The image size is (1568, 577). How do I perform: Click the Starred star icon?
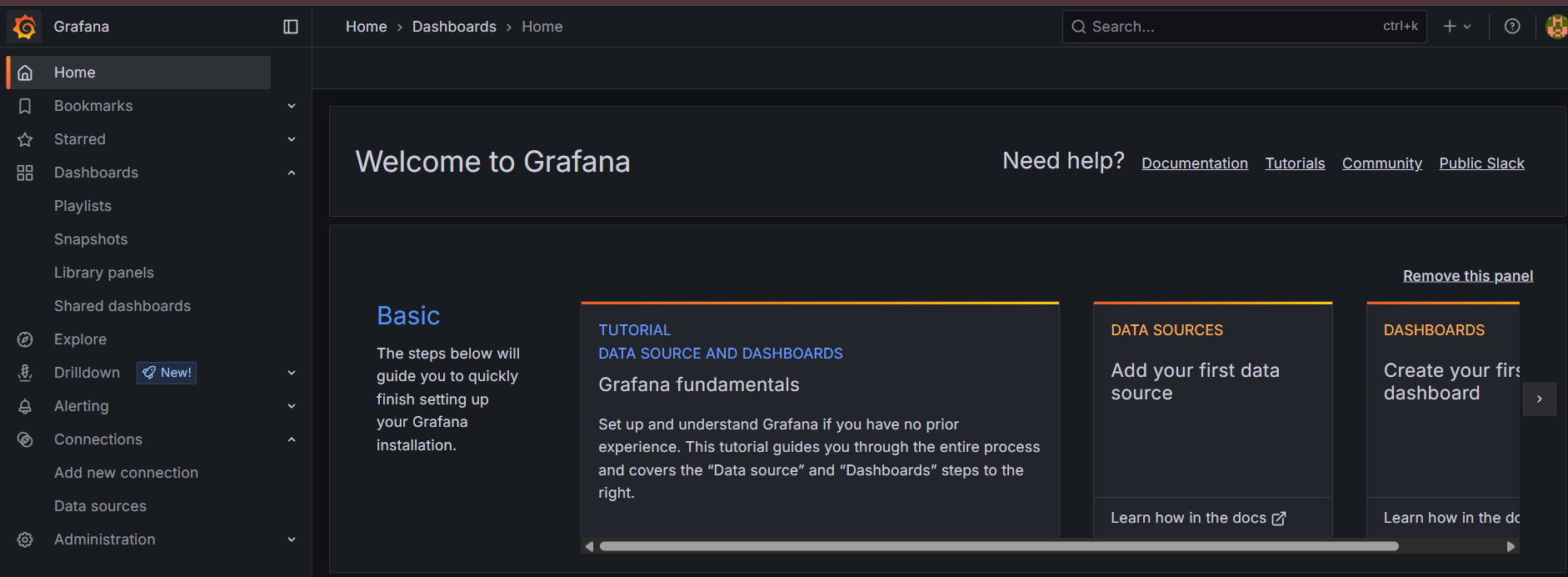[x=25, y=139]
